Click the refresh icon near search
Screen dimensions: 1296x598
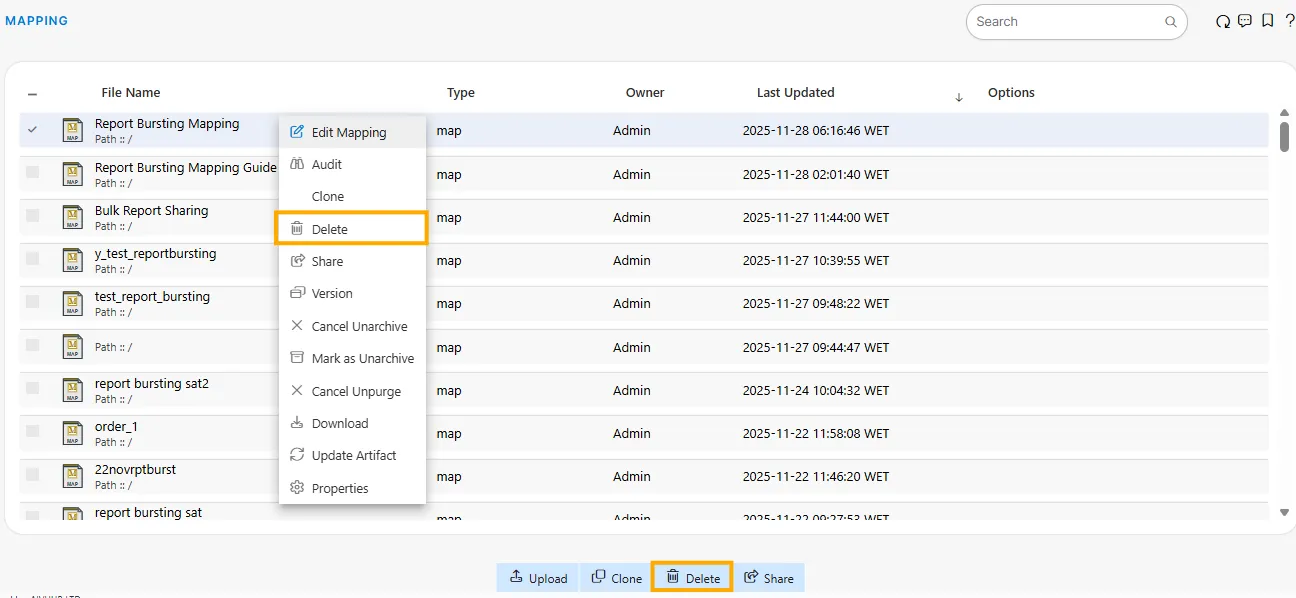pos(1222,22)
